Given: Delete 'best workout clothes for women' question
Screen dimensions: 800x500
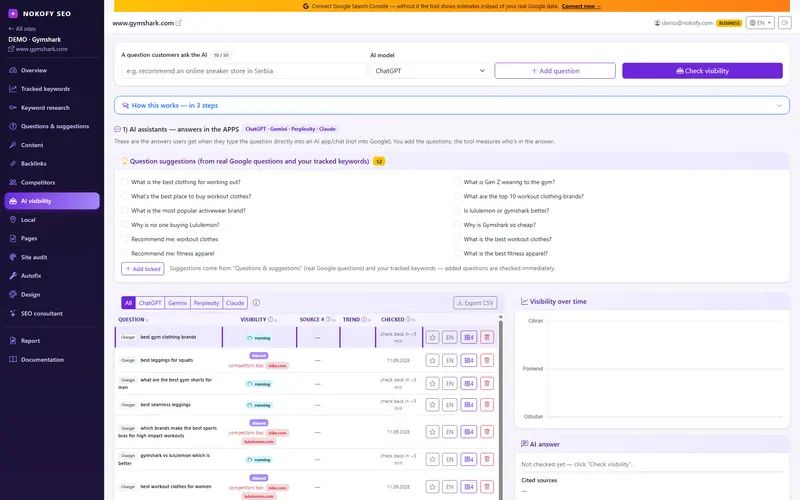Looking at the screenshot, I should [x=487, y=487].
